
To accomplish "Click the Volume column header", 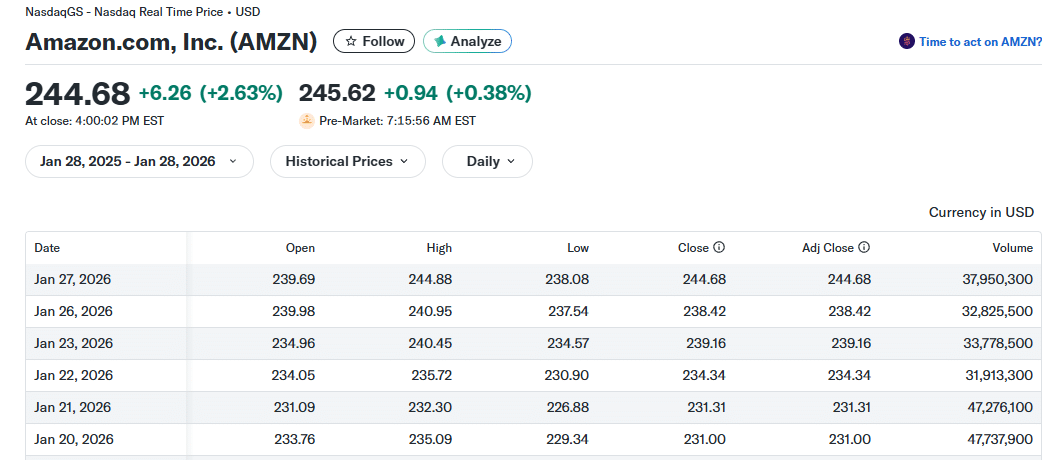I will point(1012,248).
